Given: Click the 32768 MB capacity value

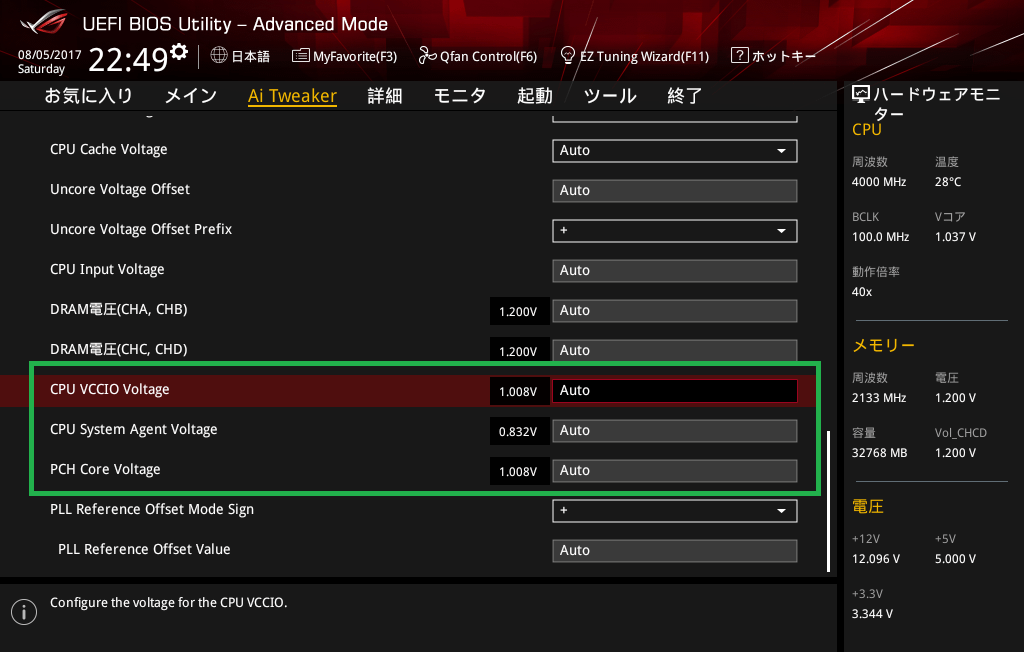Looking at the screenshot, I should [880, 453].
